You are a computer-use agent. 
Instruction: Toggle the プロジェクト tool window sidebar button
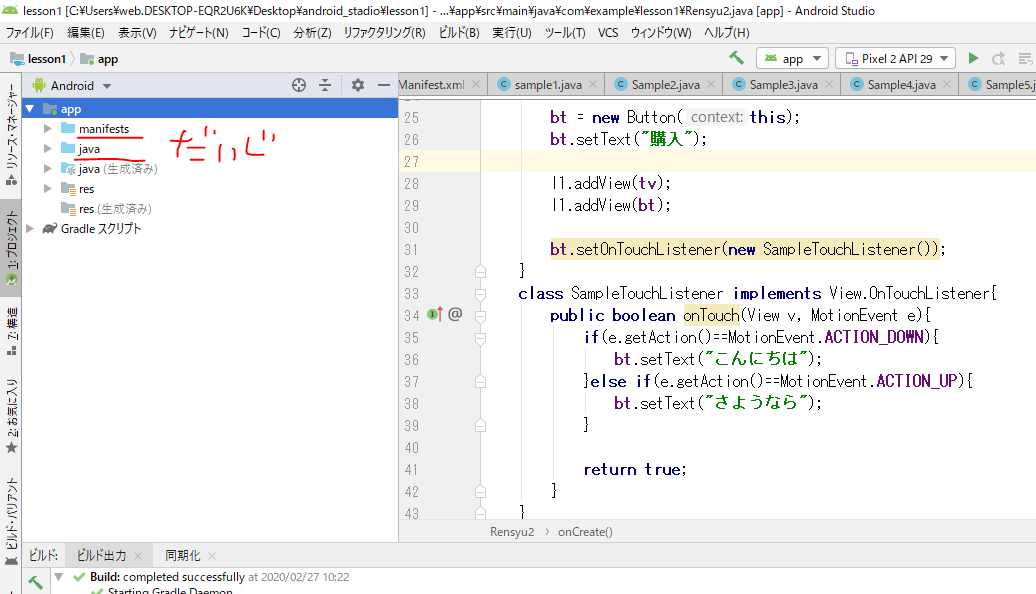click(x=11, y=247)
